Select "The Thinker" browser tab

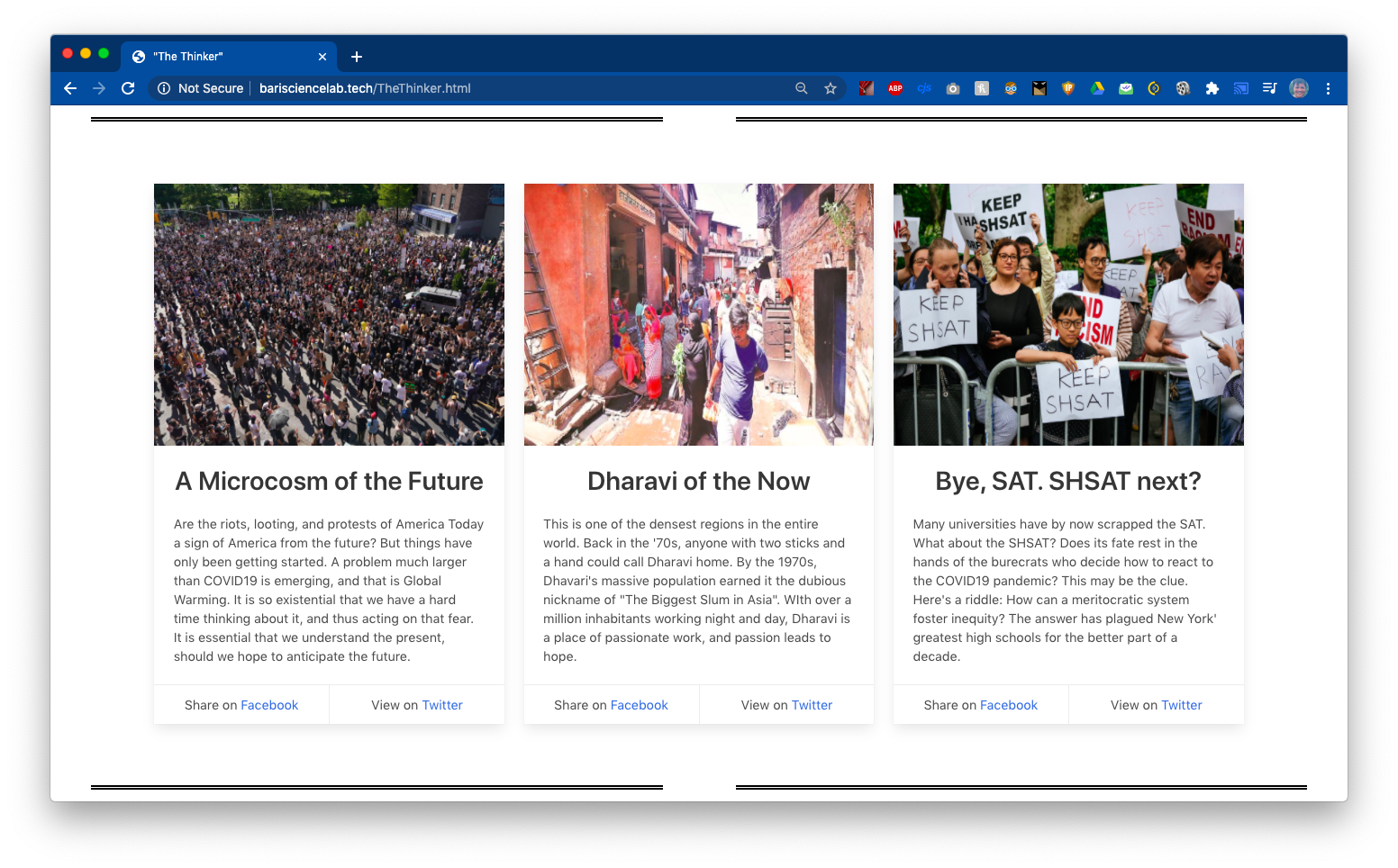point(229,57)
